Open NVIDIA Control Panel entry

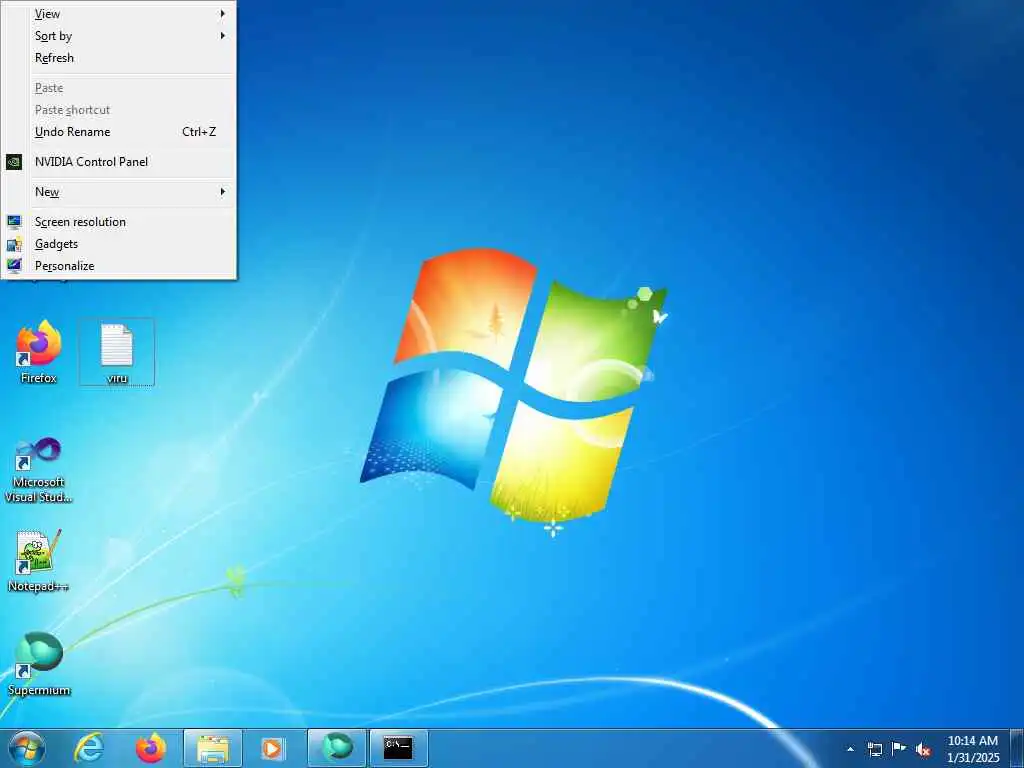(118, 162)
